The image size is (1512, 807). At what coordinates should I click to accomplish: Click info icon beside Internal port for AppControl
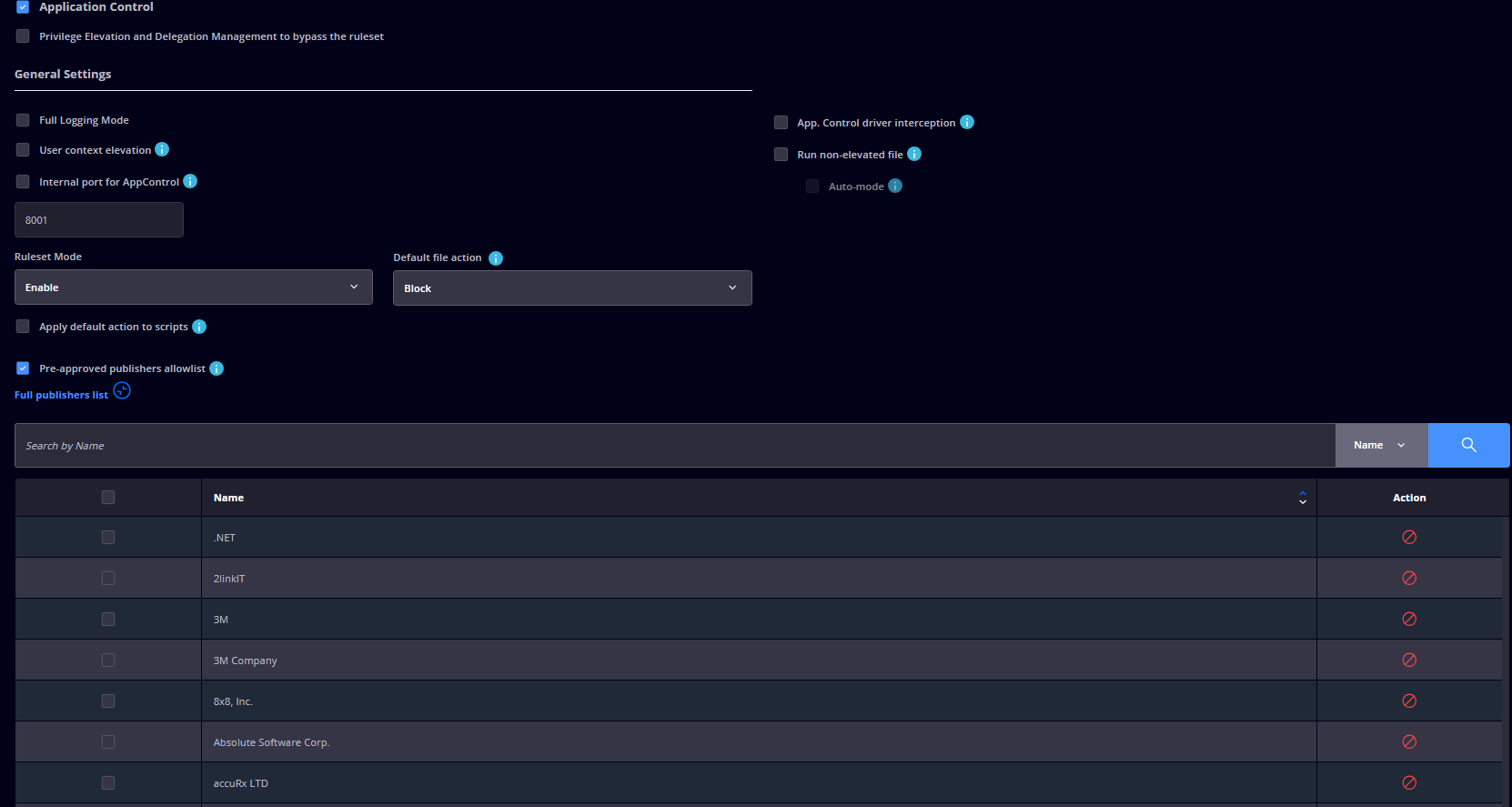click(x=190, y=181)
